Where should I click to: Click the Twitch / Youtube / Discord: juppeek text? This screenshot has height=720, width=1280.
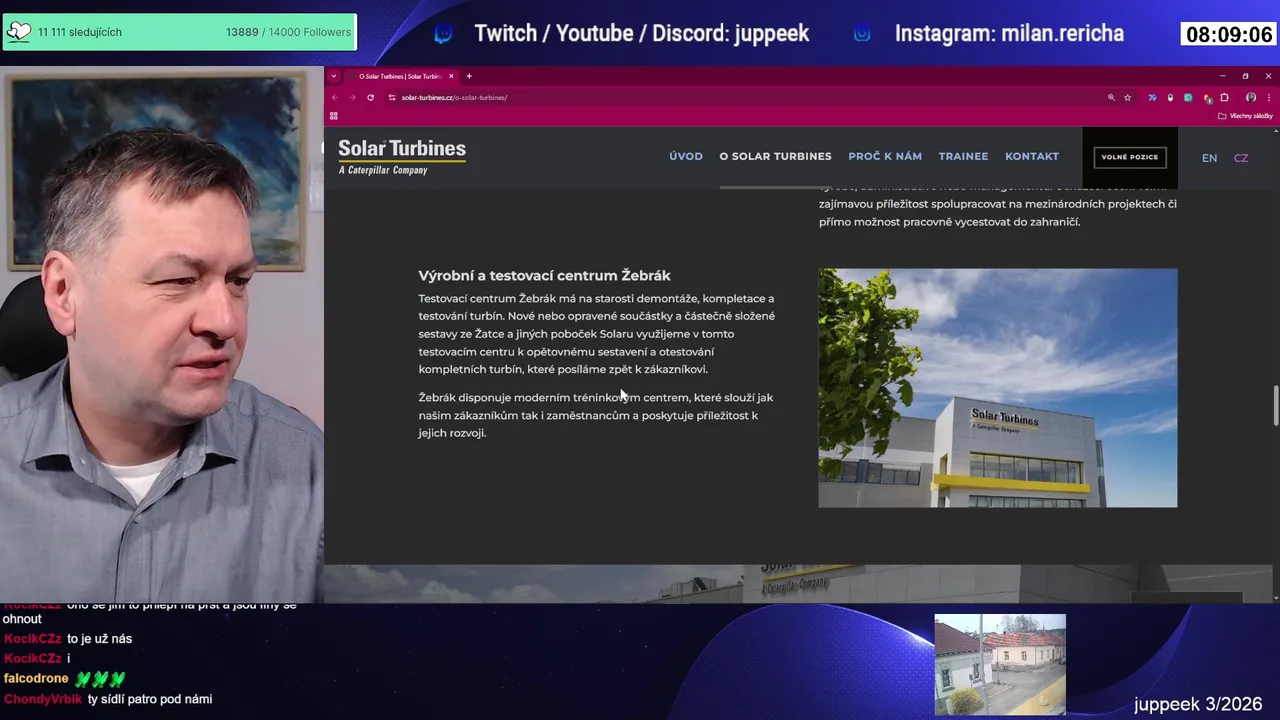tap(642, 34)
